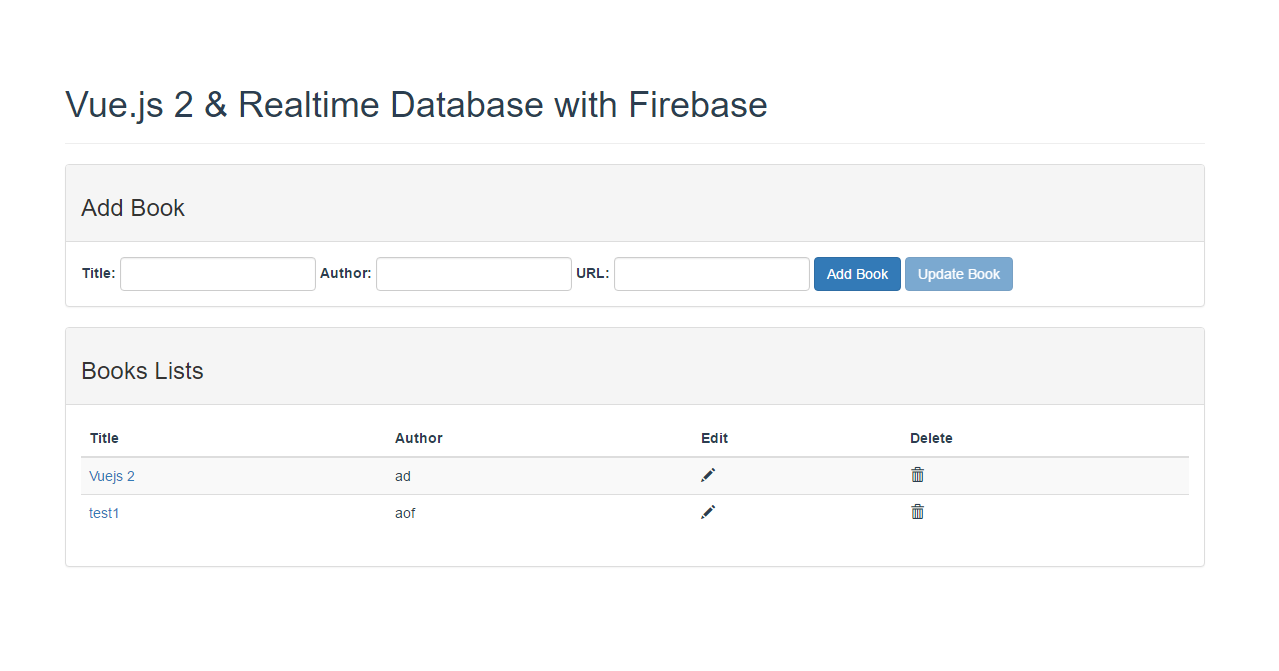Click the Edit column header

[715, 438]
